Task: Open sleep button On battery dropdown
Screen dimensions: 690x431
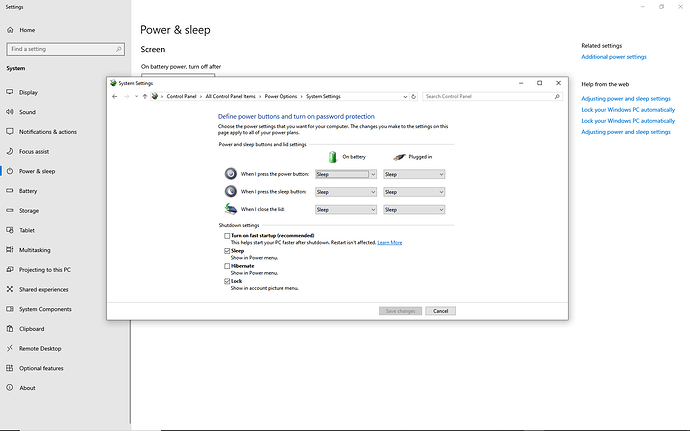Action: pos(346,192)
